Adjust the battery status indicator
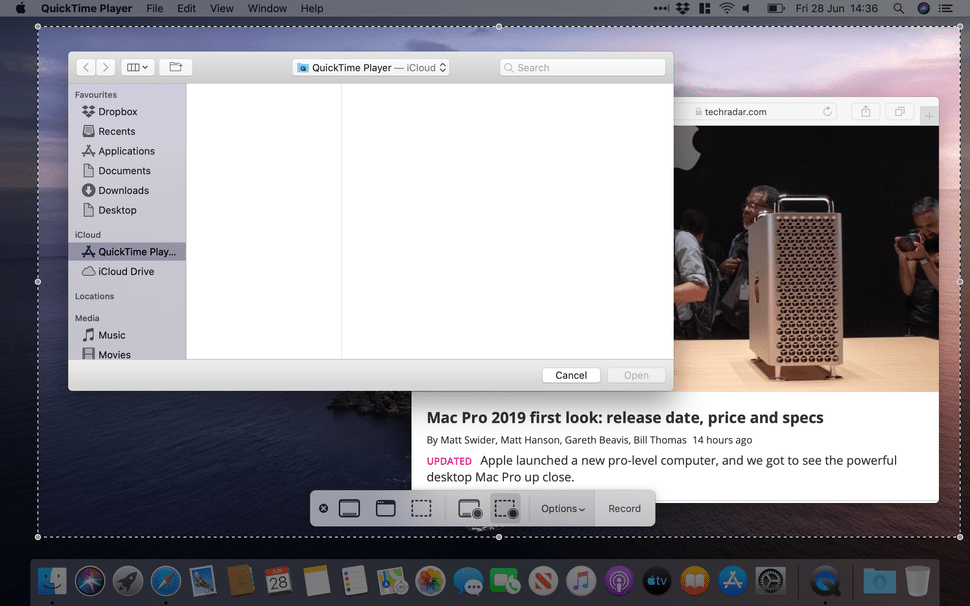Image resolution: width=970 pixels, height=606 pixels. [775, 8]
